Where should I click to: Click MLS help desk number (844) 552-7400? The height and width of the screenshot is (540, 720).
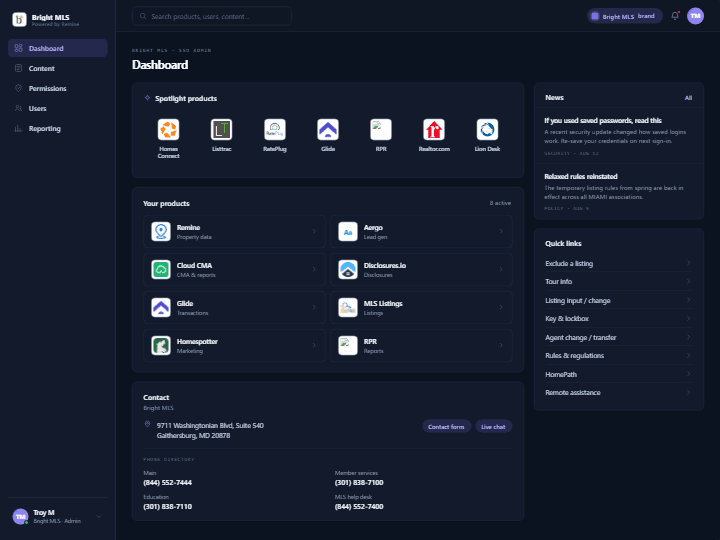point(359,506)
